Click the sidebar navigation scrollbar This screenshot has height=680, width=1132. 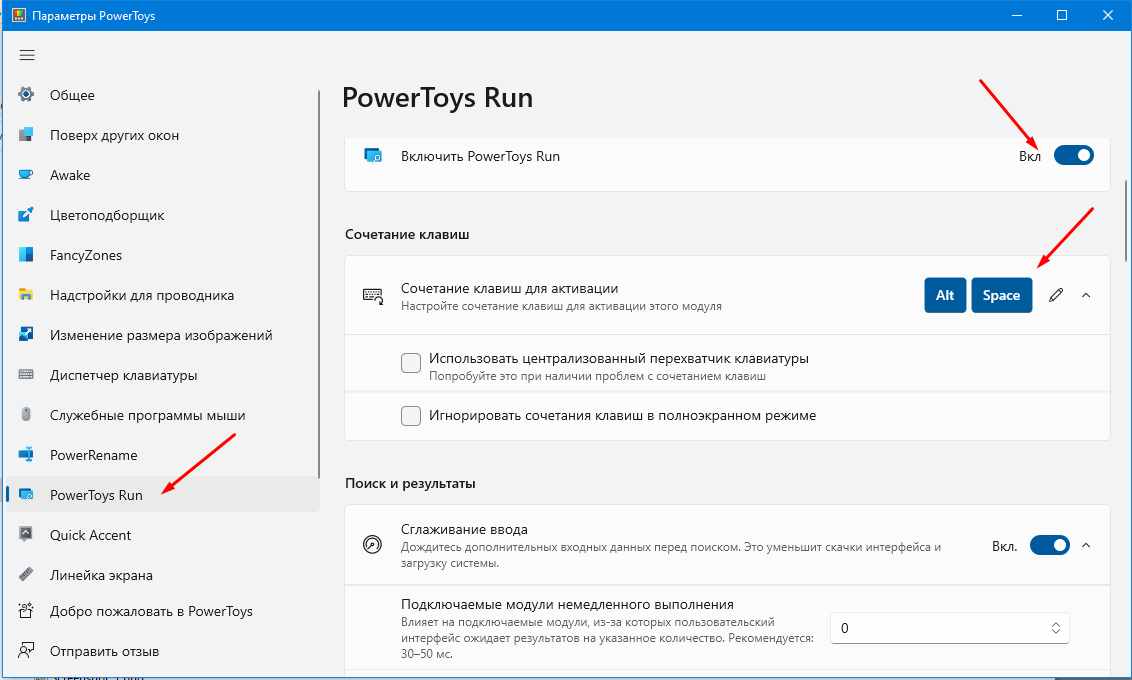pos(318,283)
